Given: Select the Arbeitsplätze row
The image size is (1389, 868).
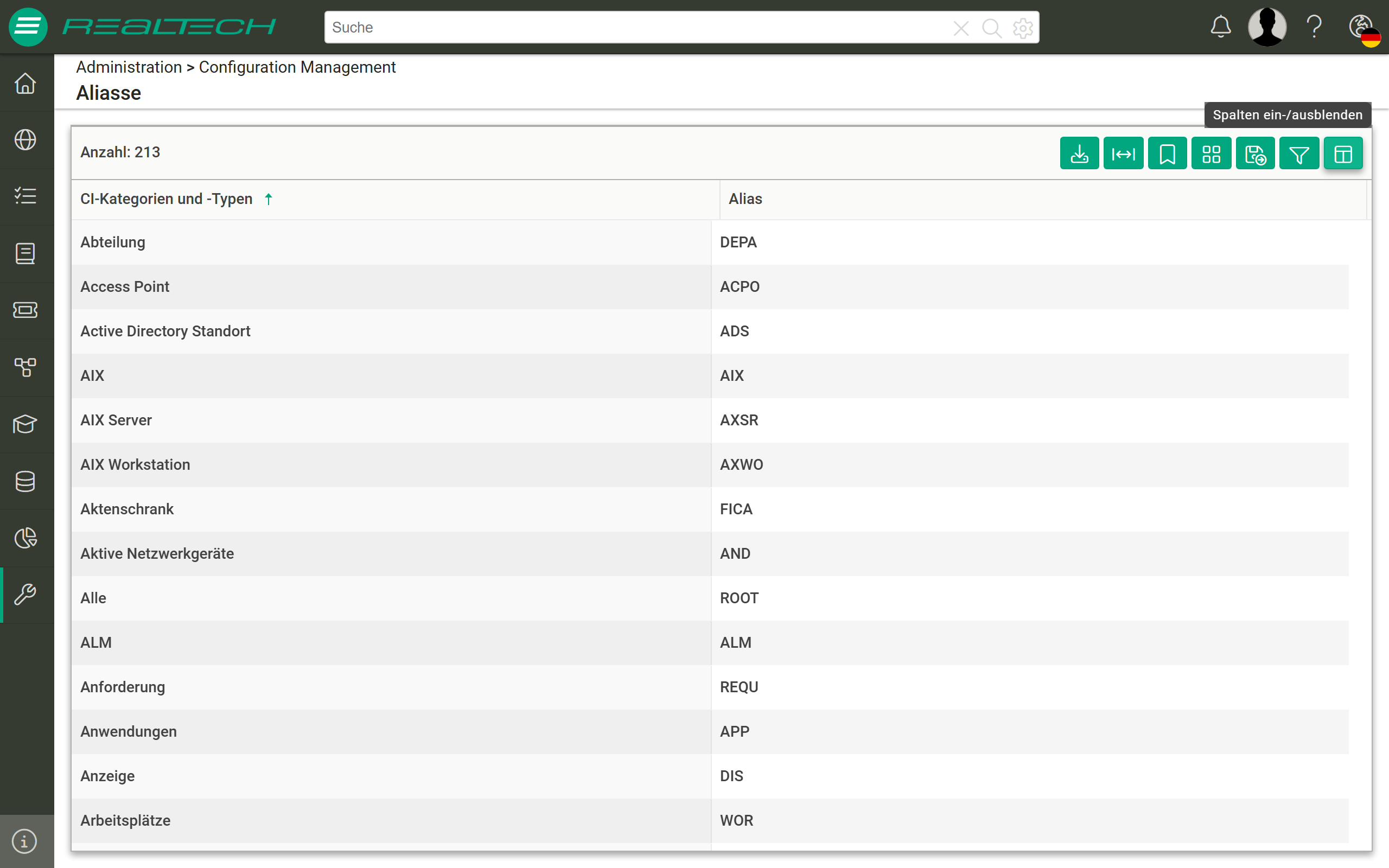Looking at the screenshot, I should pos(710,820).
